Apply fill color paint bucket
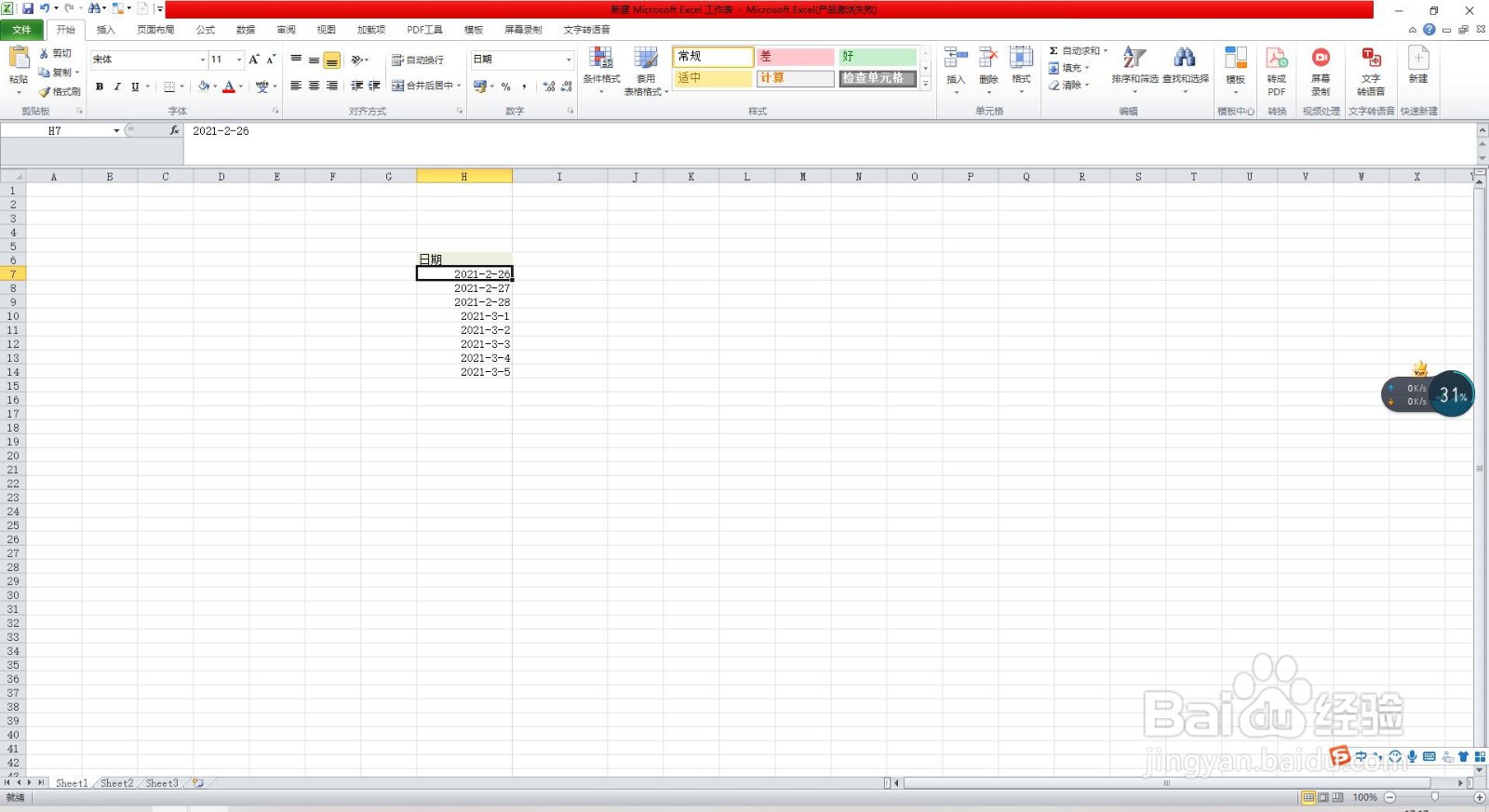Screen dimensions: 1489x812 click(204, 87)
